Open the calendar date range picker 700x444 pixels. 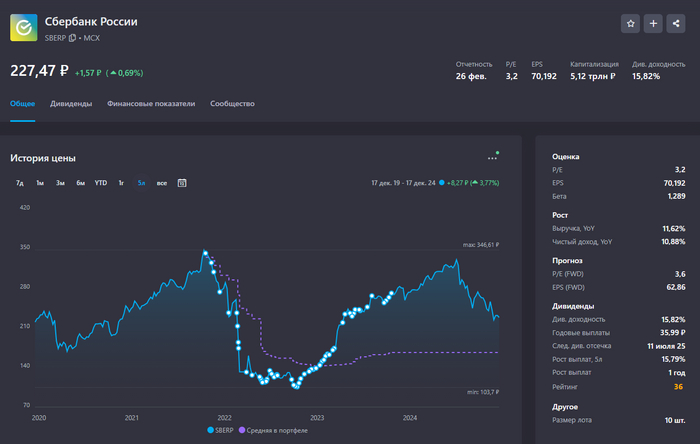(x=182, y=183)
